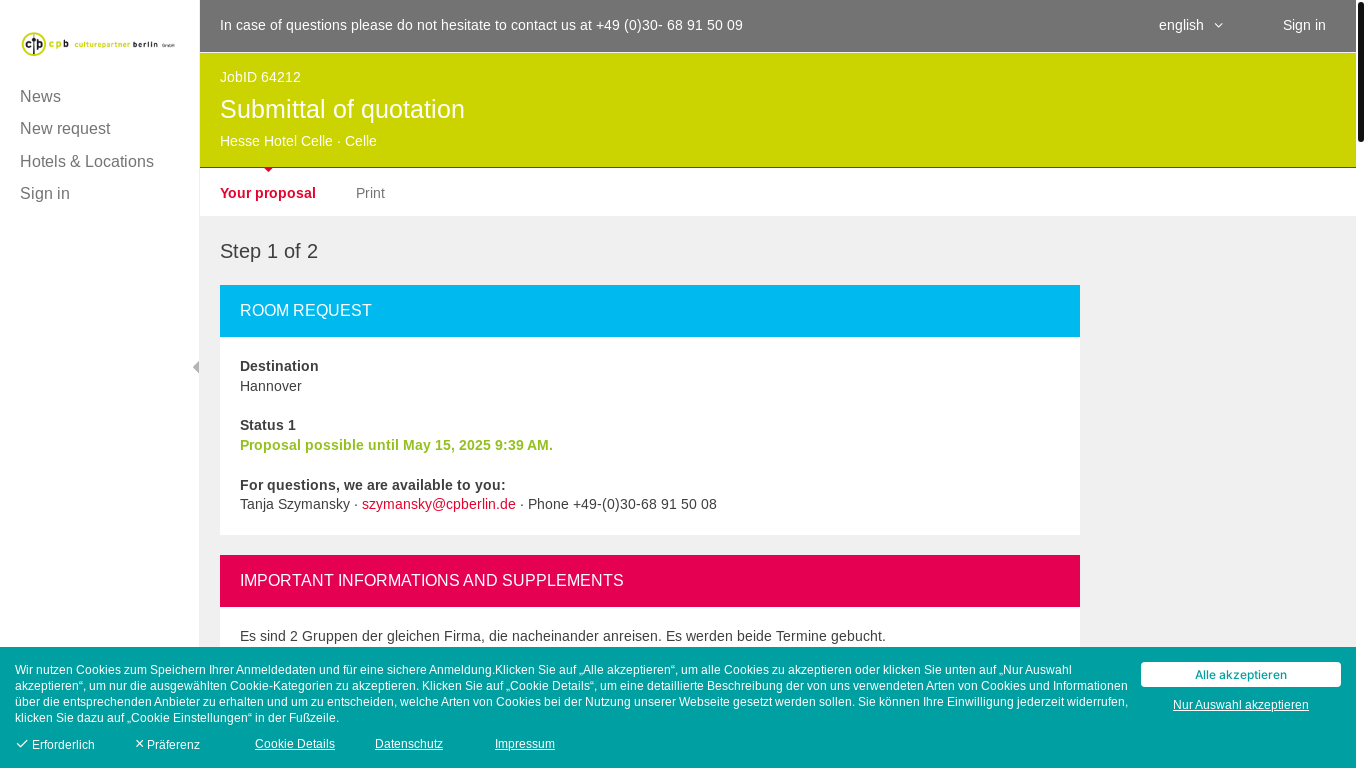Go to Hotels & Locations
This screenshot has height=768, width=1366.
[x=87, y=162]
